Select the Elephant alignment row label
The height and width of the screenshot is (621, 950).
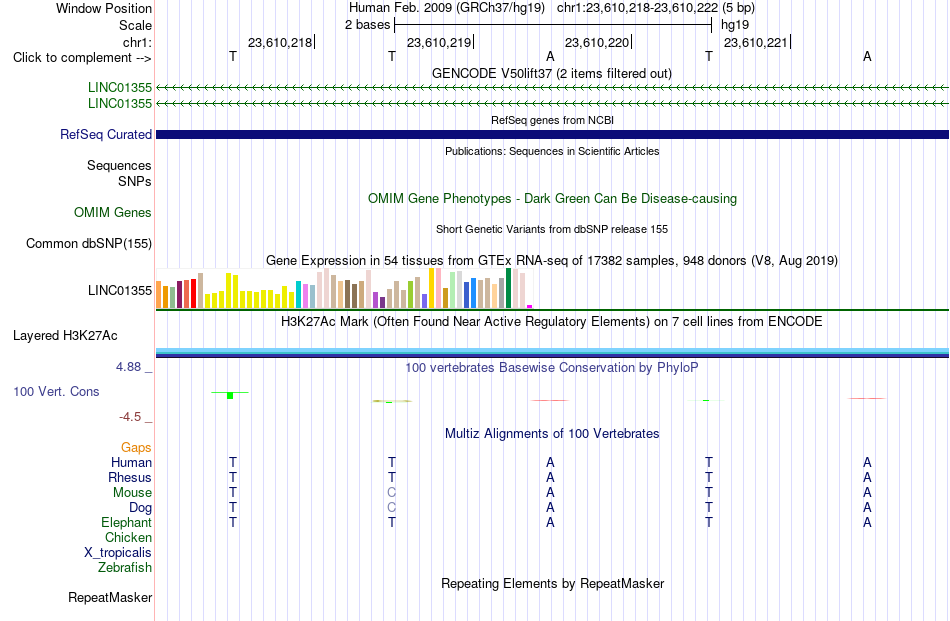pyautogui.click(x=126, y=522)
